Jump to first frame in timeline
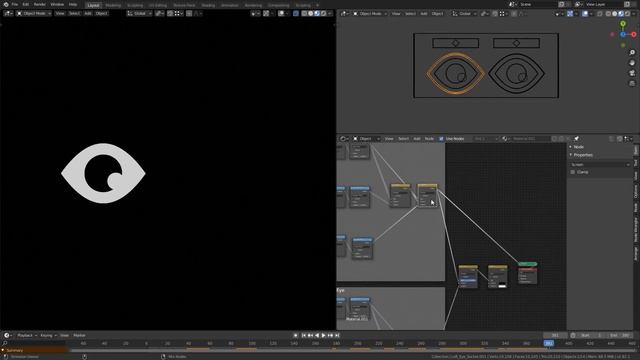 coord(304,336)
